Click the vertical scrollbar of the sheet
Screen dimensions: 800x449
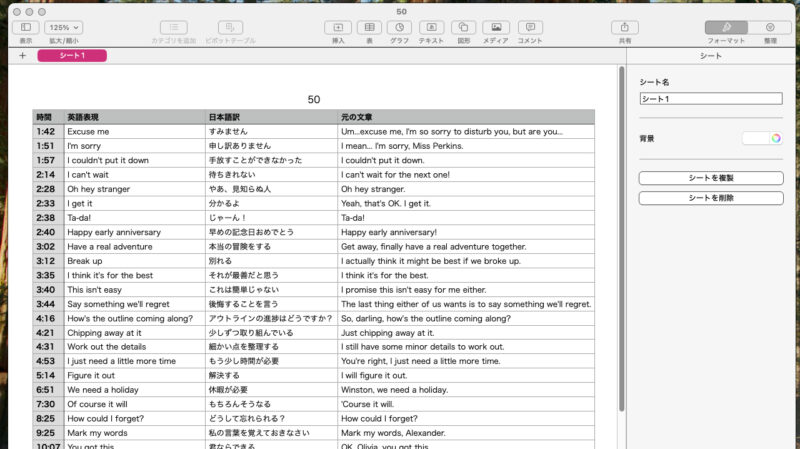[x=621, y=239]
